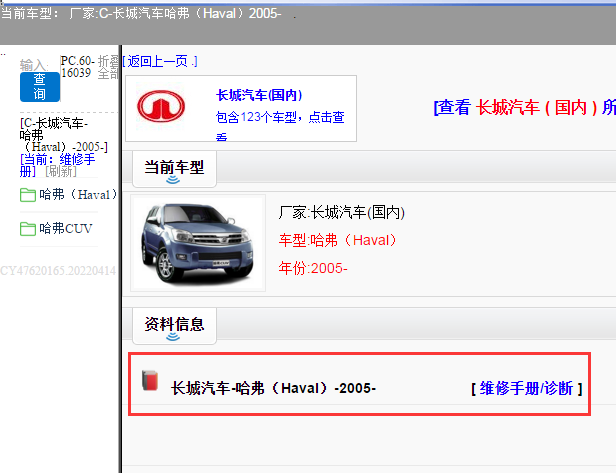The width and height of the screenshot is (616, 473).
Task: Select 哈弗CUV tree item label
Action: [66, 228]
